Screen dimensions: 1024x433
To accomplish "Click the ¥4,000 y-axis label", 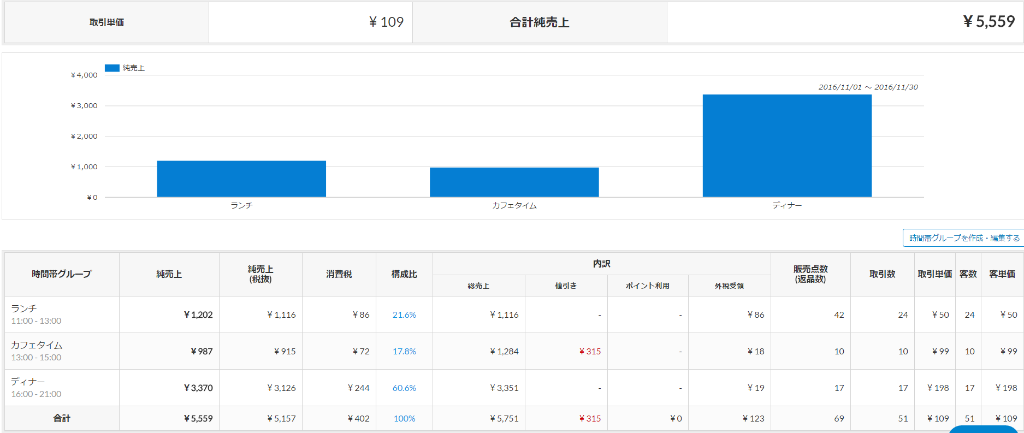I will pos(84,75).
